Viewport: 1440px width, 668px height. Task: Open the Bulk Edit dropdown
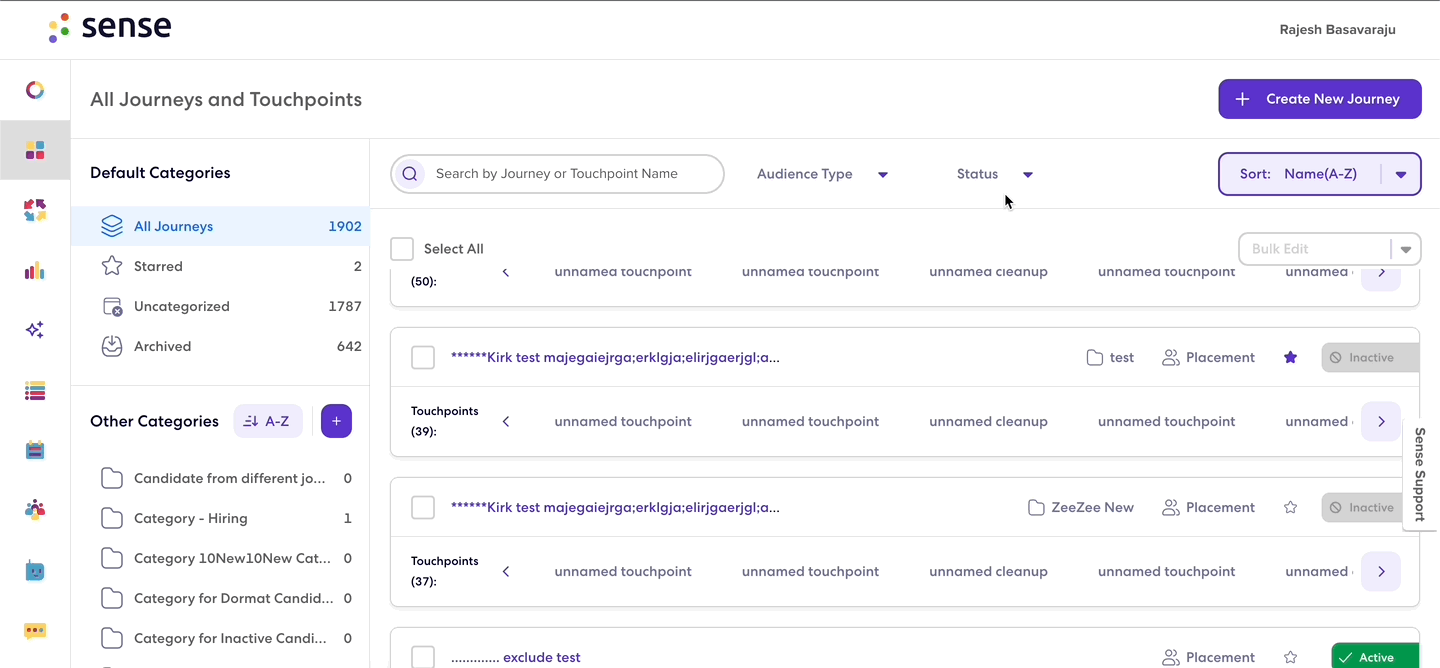tap(1329, 249)
